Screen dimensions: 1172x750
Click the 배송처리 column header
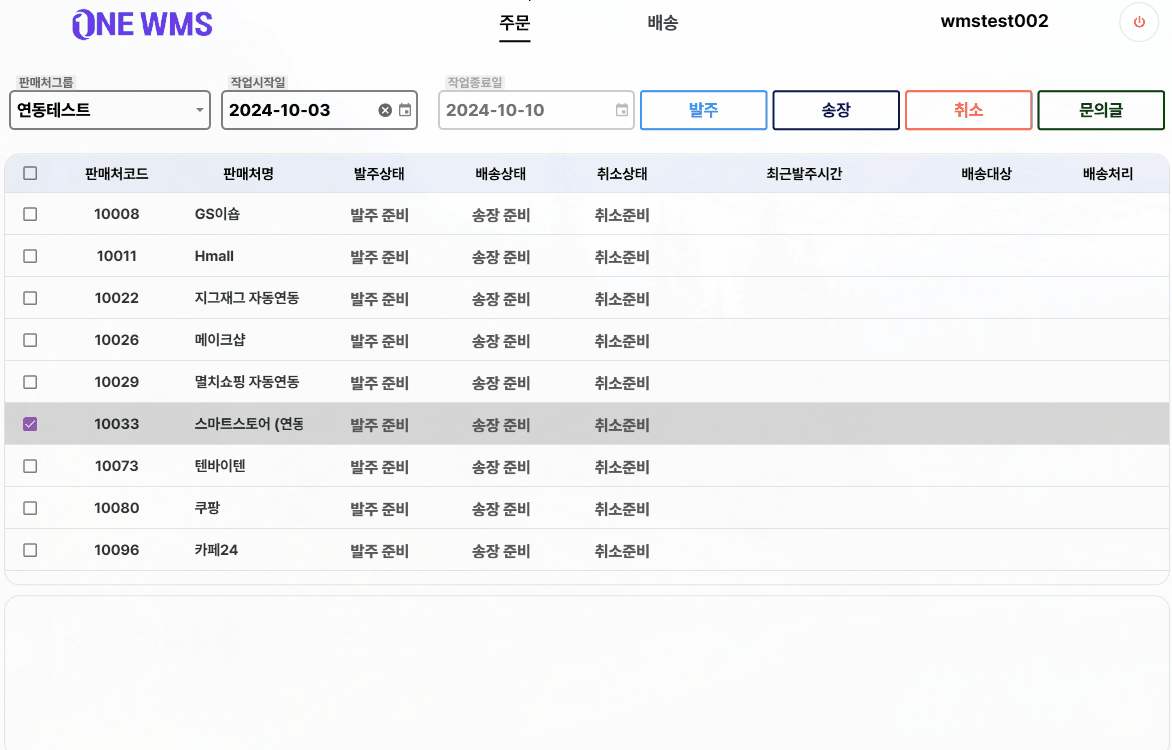[1108, 173]
